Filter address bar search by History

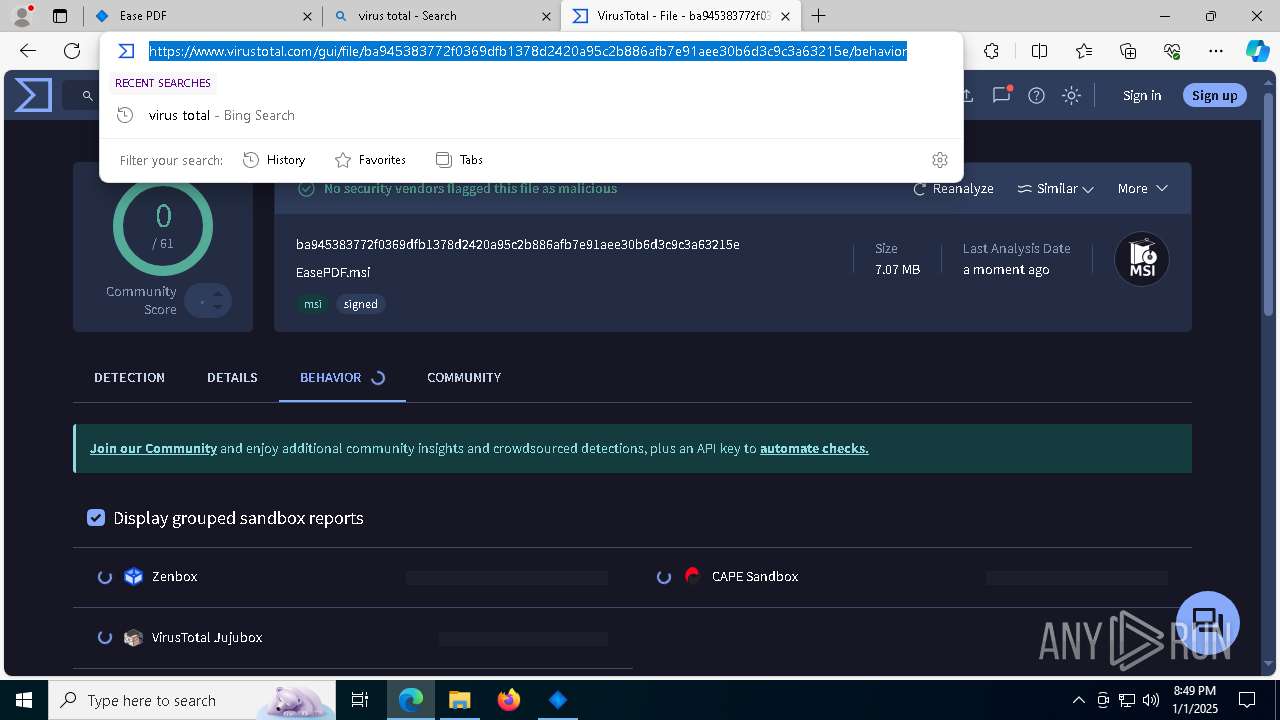coord(275,160)
